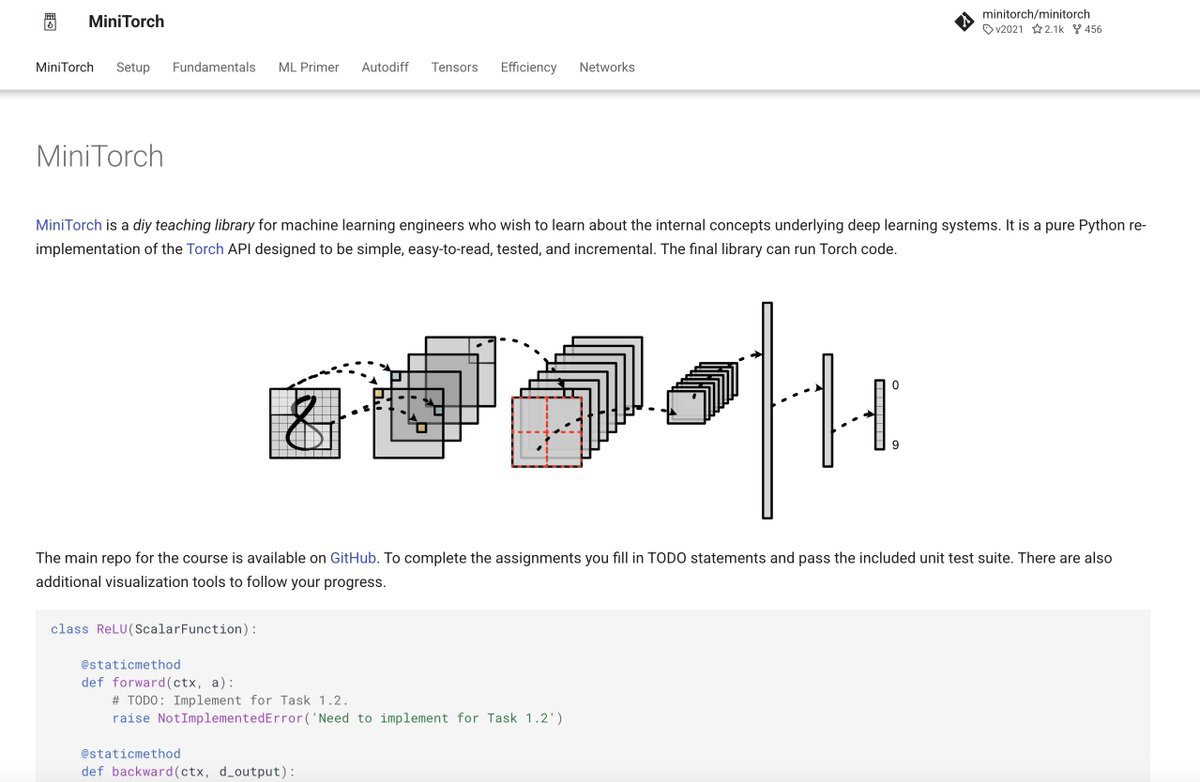Click the v2021 tag icon
The width and height of the screenshot is (1200, 782).
(x=988, y=30)
